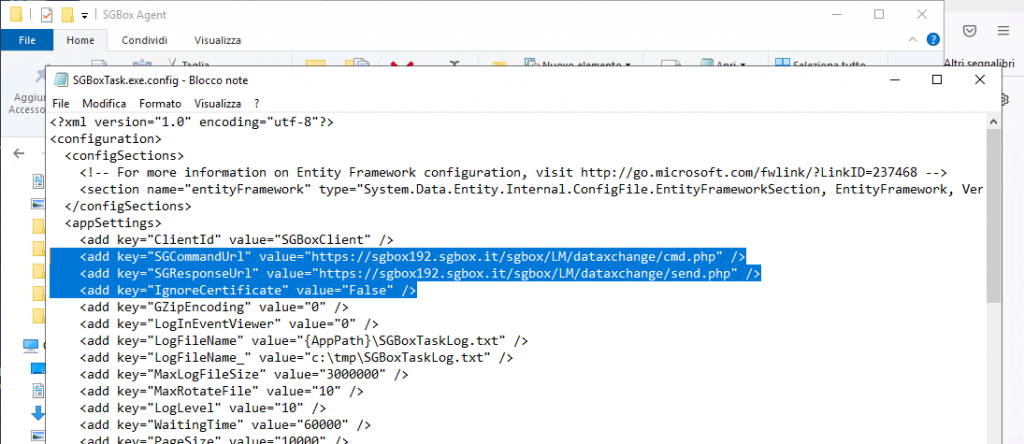Maximize the SGBoxTask.exe.config Notepad window
Image resolution: width=1024 pixels, height=444 pixels.
click(x=936, y=80)
